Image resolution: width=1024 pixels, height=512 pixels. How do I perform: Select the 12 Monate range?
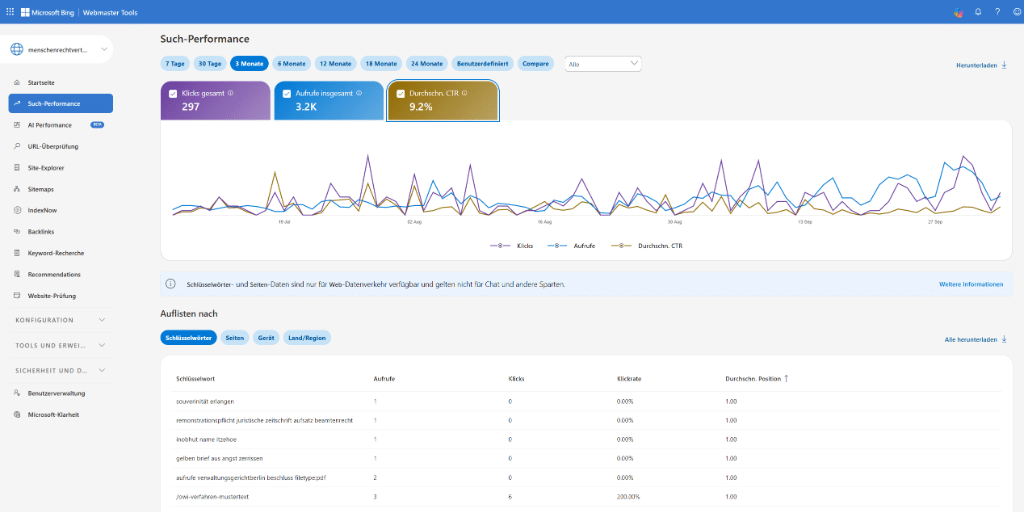(335, 63)
